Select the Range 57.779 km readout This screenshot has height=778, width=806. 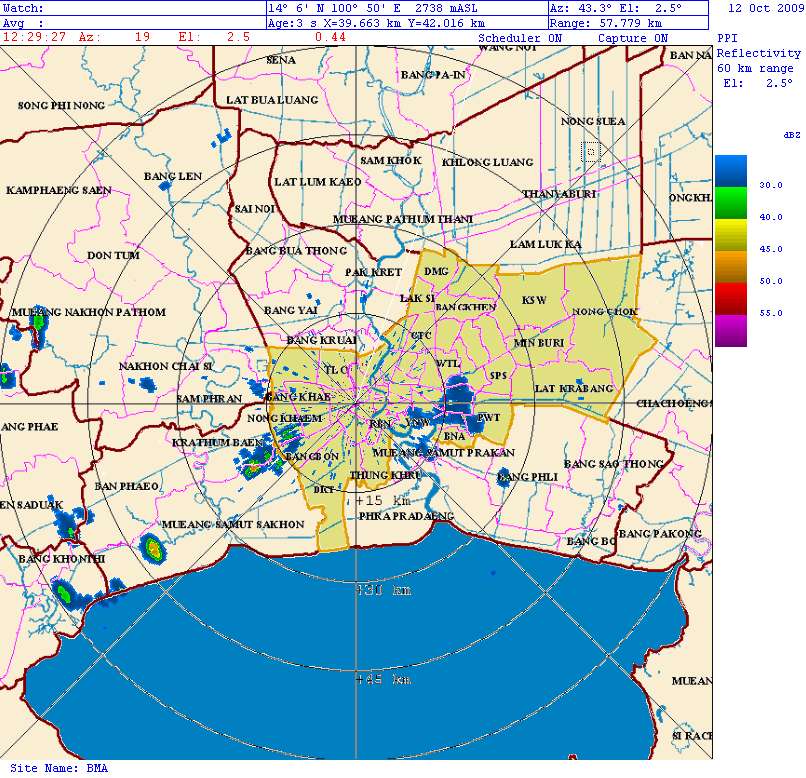point(606,22)
